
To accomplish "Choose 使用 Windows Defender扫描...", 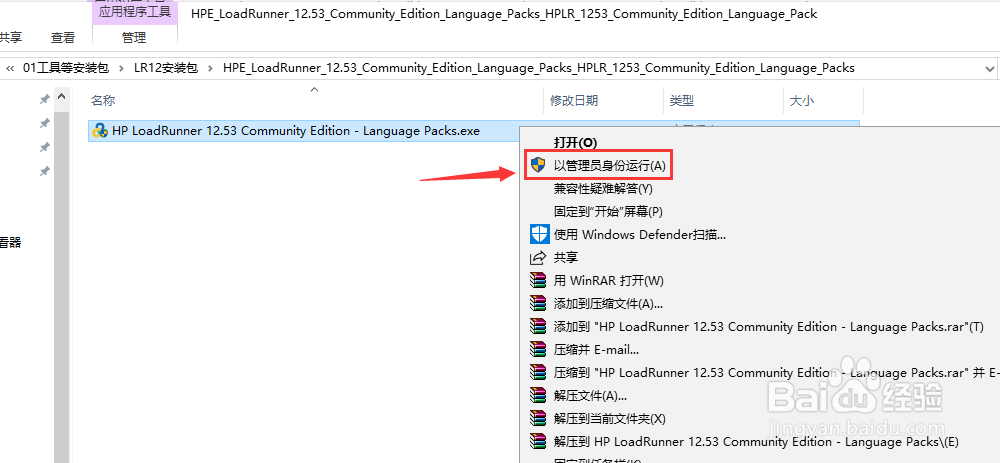I will click(x=640, y=235).
